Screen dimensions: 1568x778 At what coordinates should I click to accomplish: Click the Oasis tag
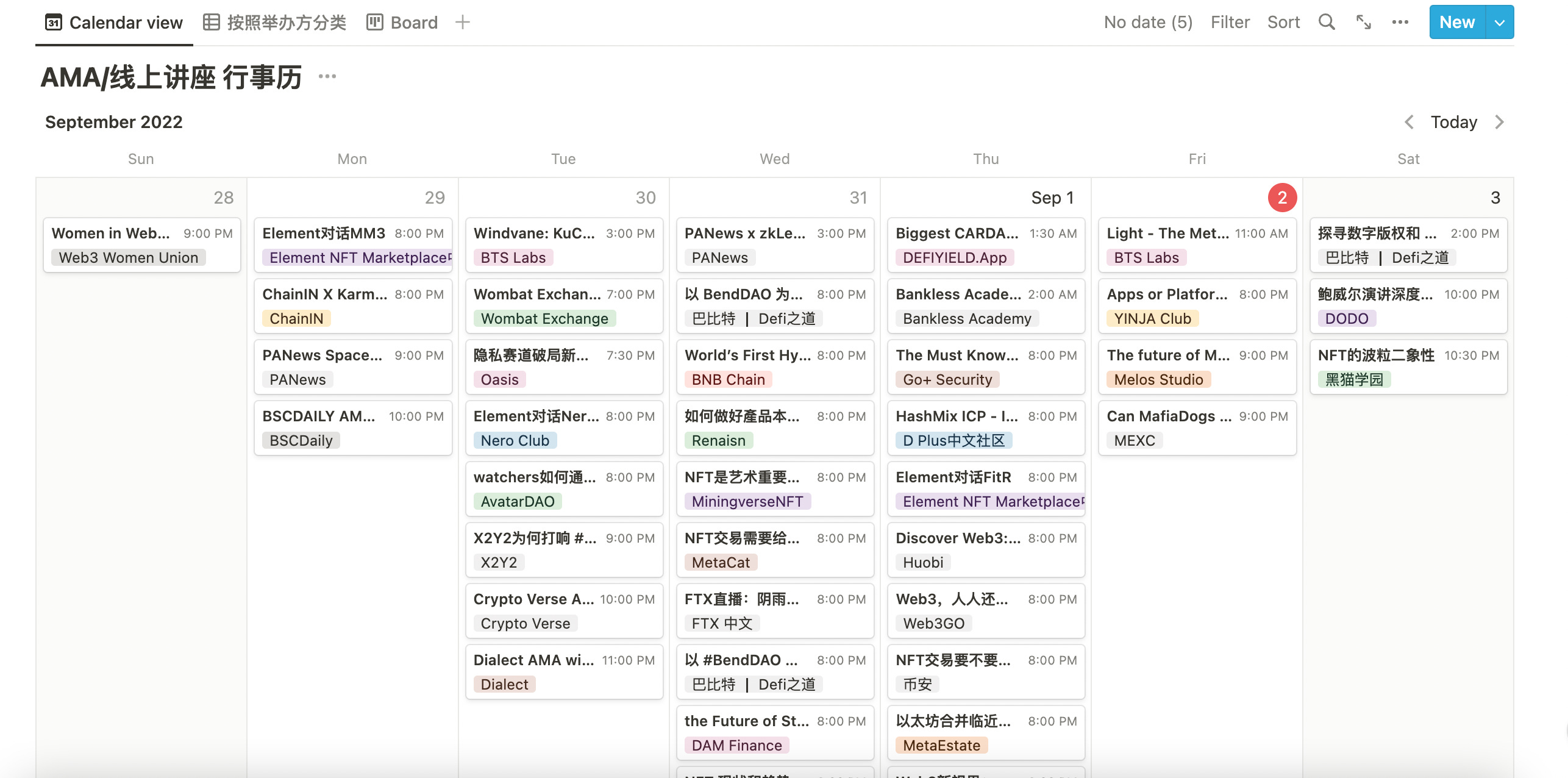[x=499, y=379]
